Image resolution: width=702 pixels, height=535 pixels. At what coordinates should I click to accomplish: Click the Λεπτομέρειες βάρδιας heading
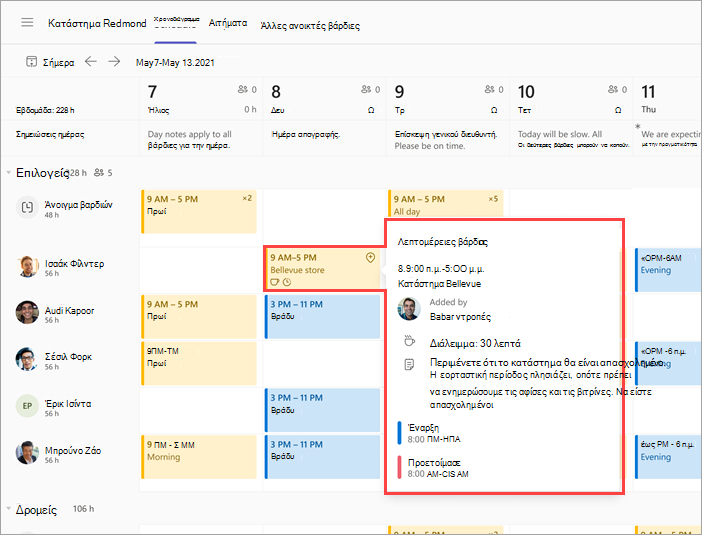point(442,242)
